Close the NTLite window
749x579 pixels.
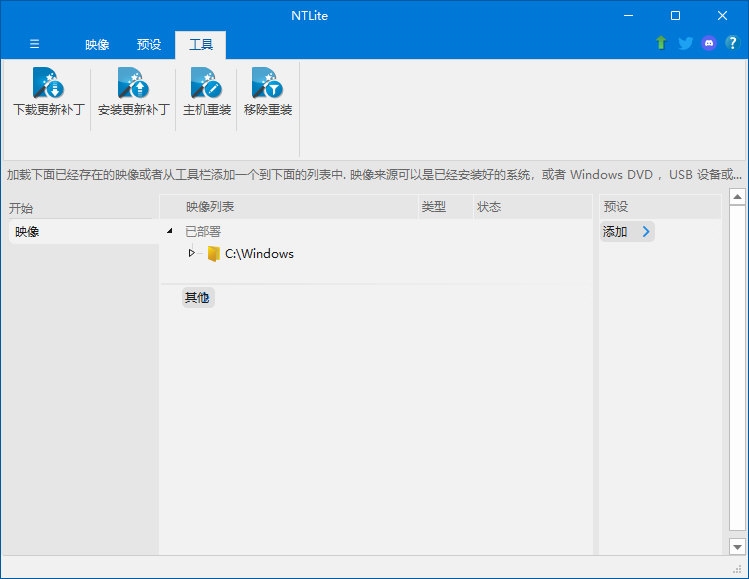pos(722,15)
